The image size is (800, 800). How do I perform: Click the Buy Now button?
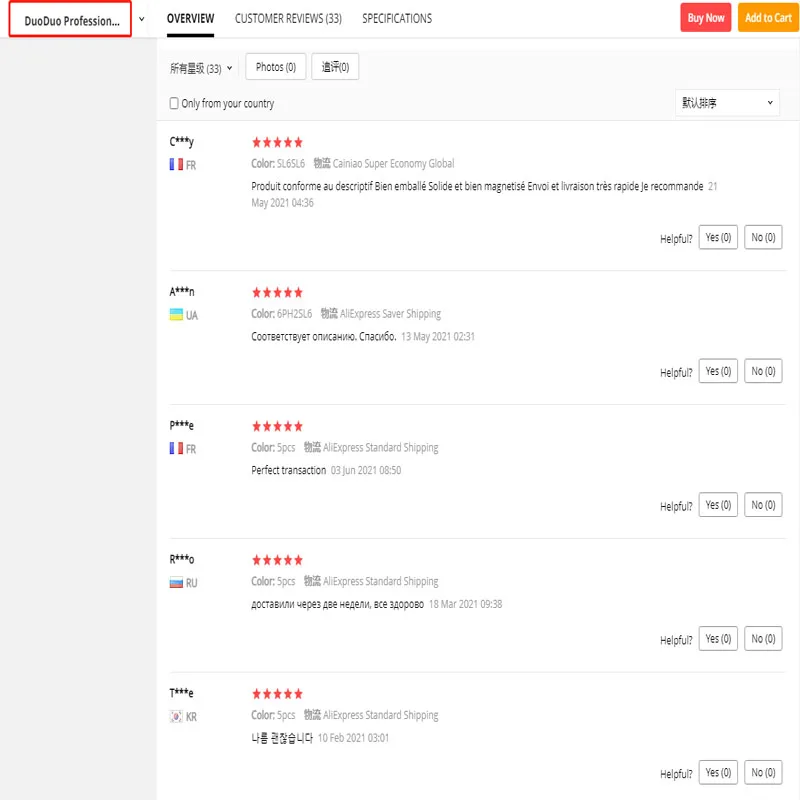[706, 18]
